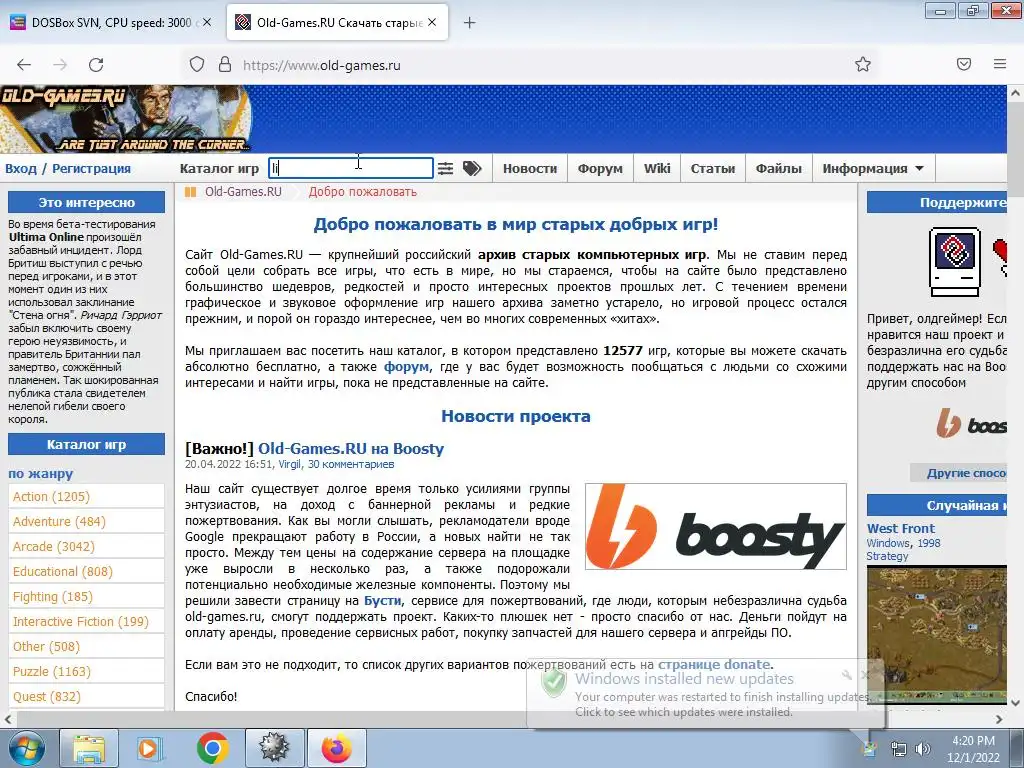This screenshot has height=768, width=1024.
Task: Launch Windows Media Player from taskbar
Action: [151, 748]
